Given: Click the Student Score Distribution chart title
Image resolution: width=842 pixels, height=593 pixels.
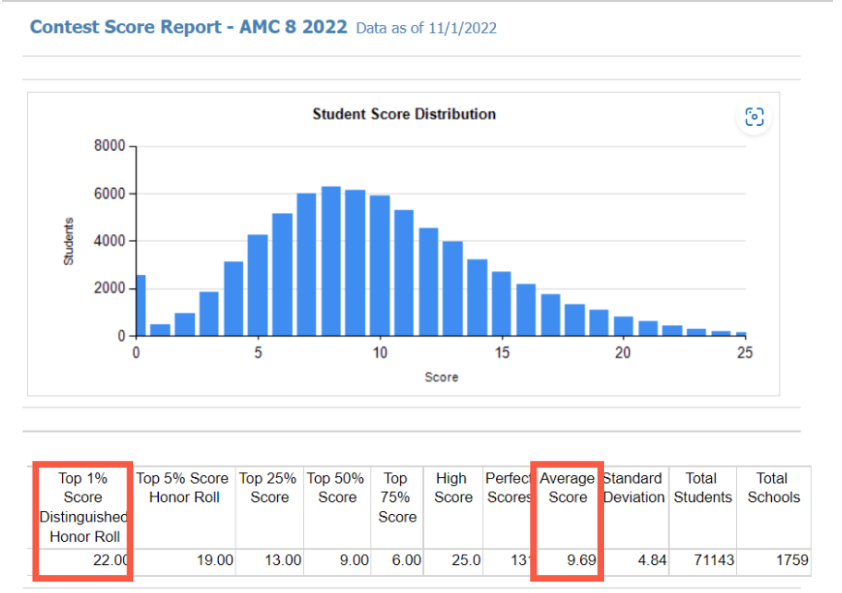Looking at the screenshot, I should coord(404,114).
